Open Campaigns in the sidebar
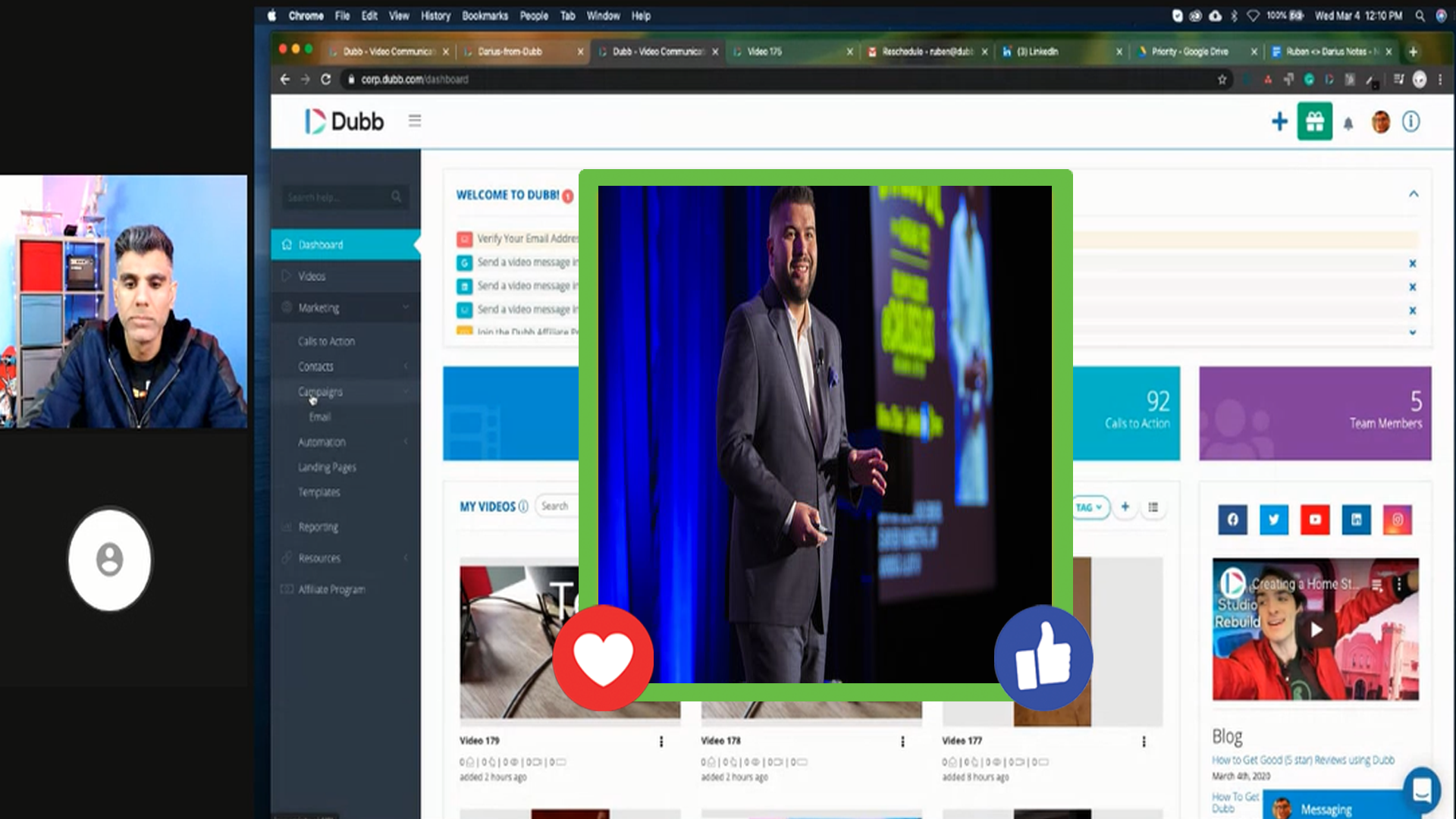The height and width of the screenshot is (819, 1456). click(320, 392)
